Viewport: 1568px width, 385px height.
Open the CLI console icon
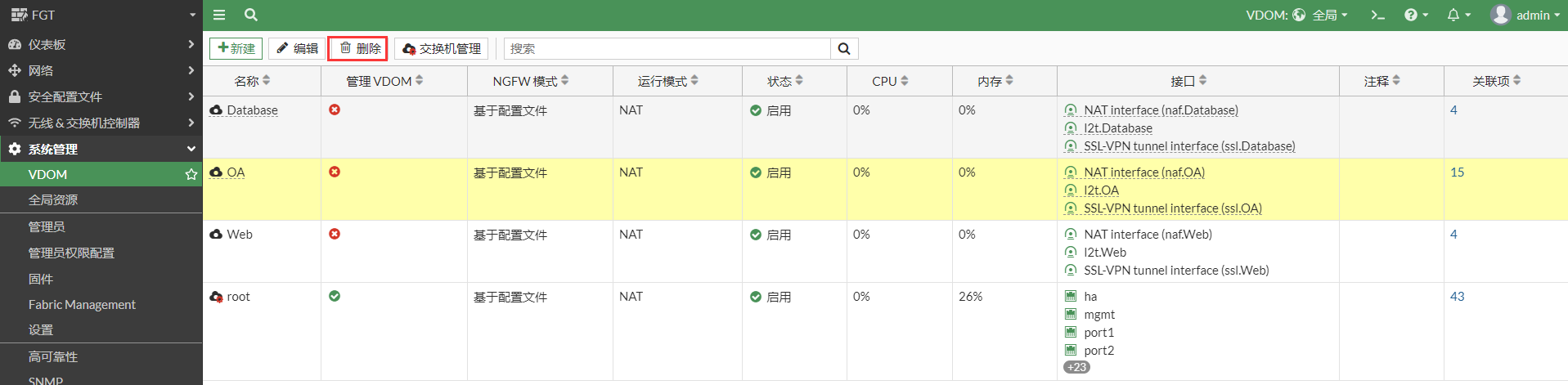pyautogui.click(x=1377, y=15)
